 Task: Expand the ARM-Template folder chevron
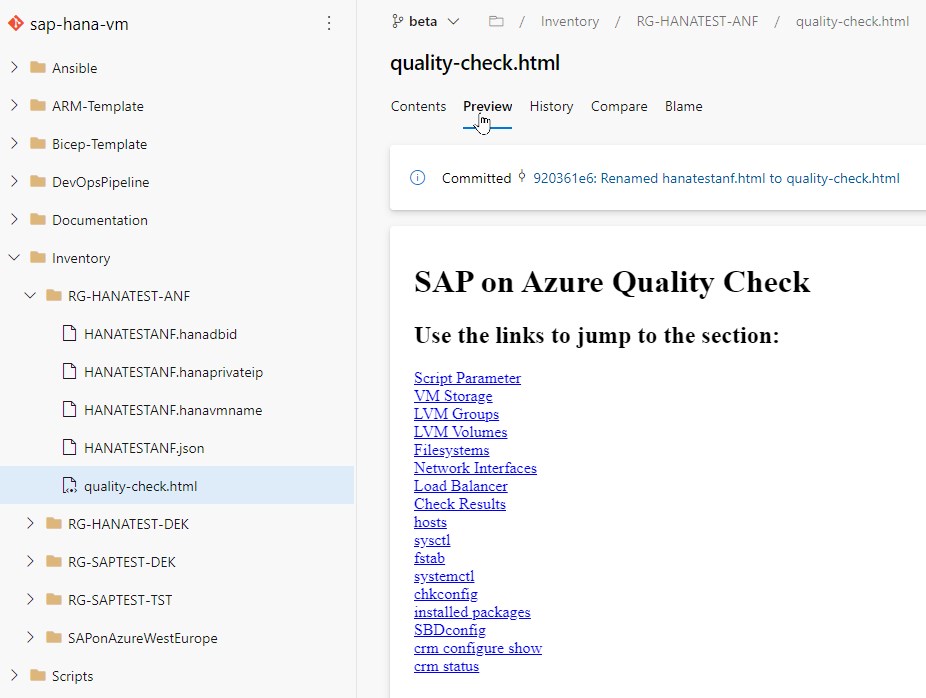(14, 106)
